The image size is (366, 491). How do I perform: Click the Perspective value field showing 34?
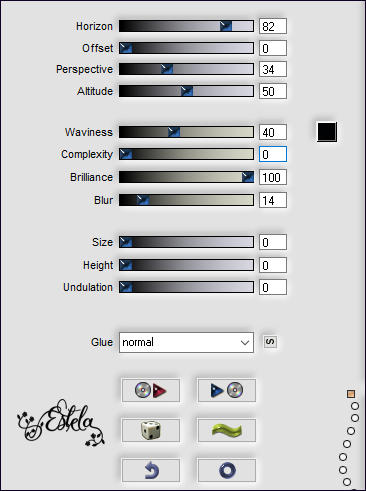coord(273,69)
